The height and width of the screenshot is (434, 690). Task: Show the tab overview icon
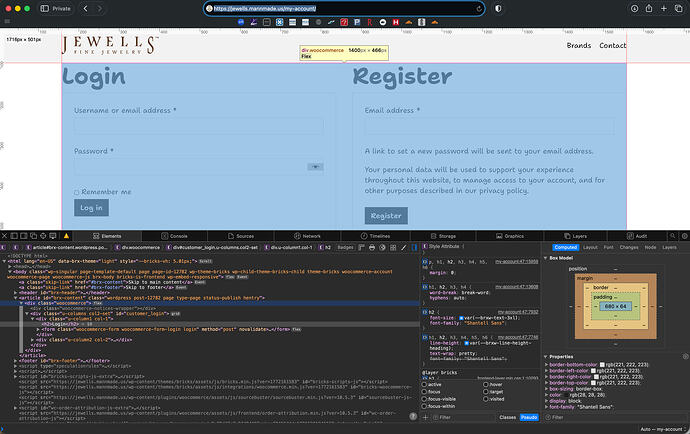[679, 8]
